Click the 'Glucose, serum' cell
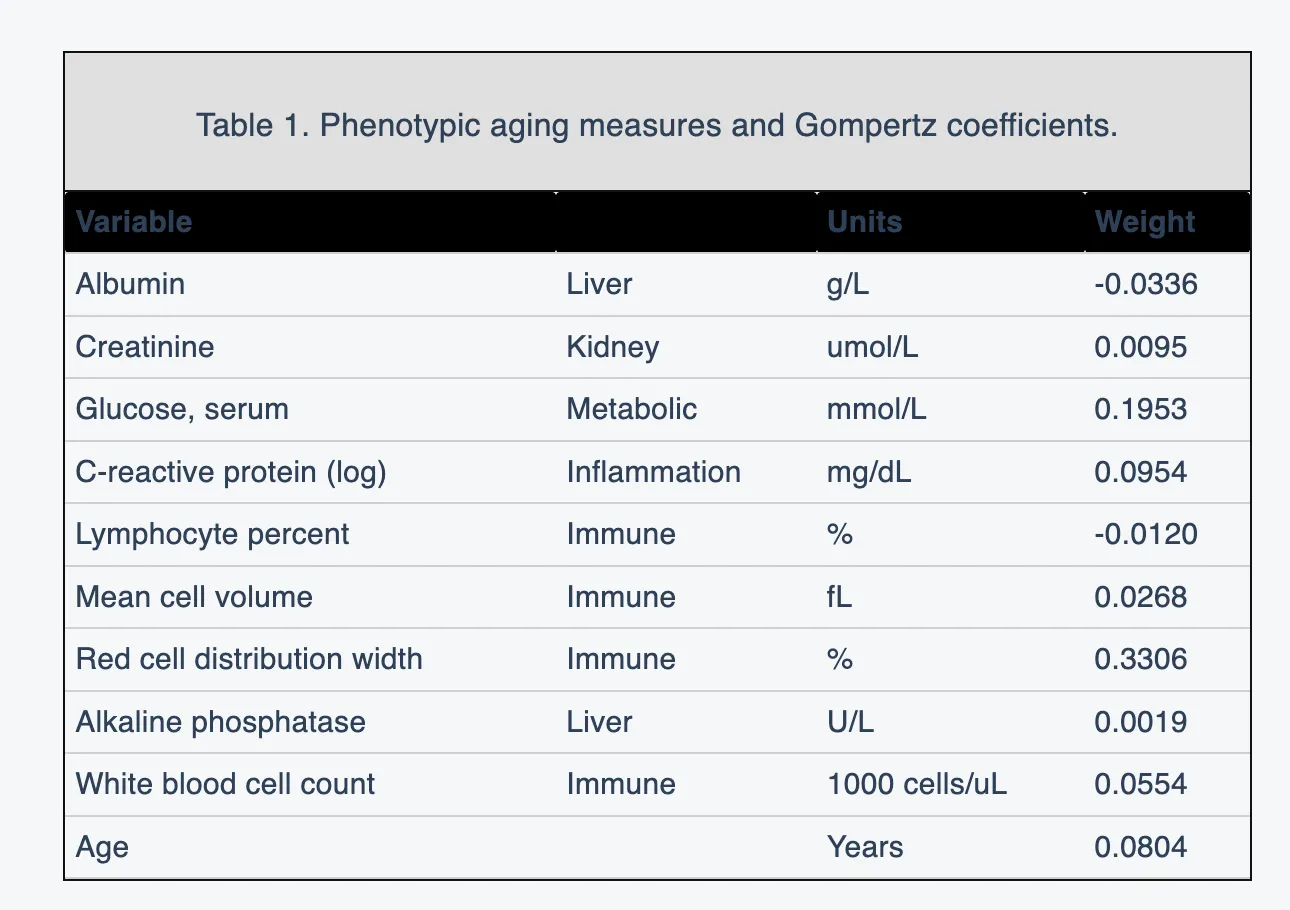 pos(182,409)
